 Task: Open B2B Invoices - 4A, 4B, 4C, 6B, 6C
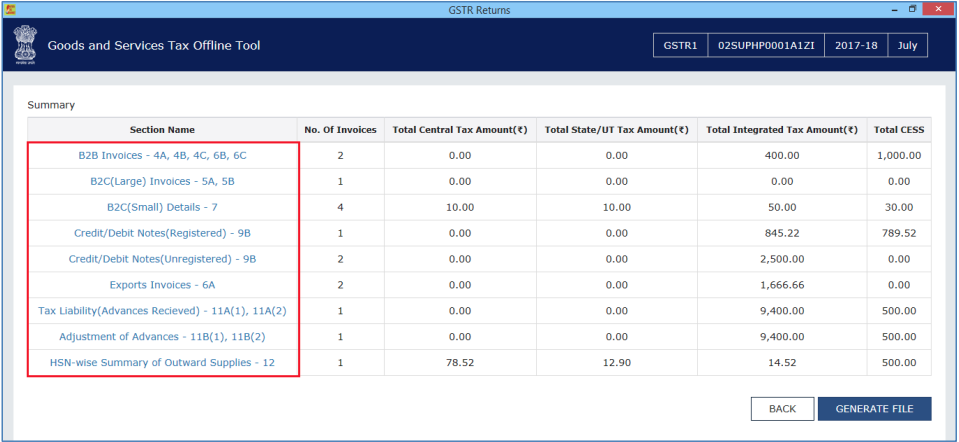pos(162,156)
